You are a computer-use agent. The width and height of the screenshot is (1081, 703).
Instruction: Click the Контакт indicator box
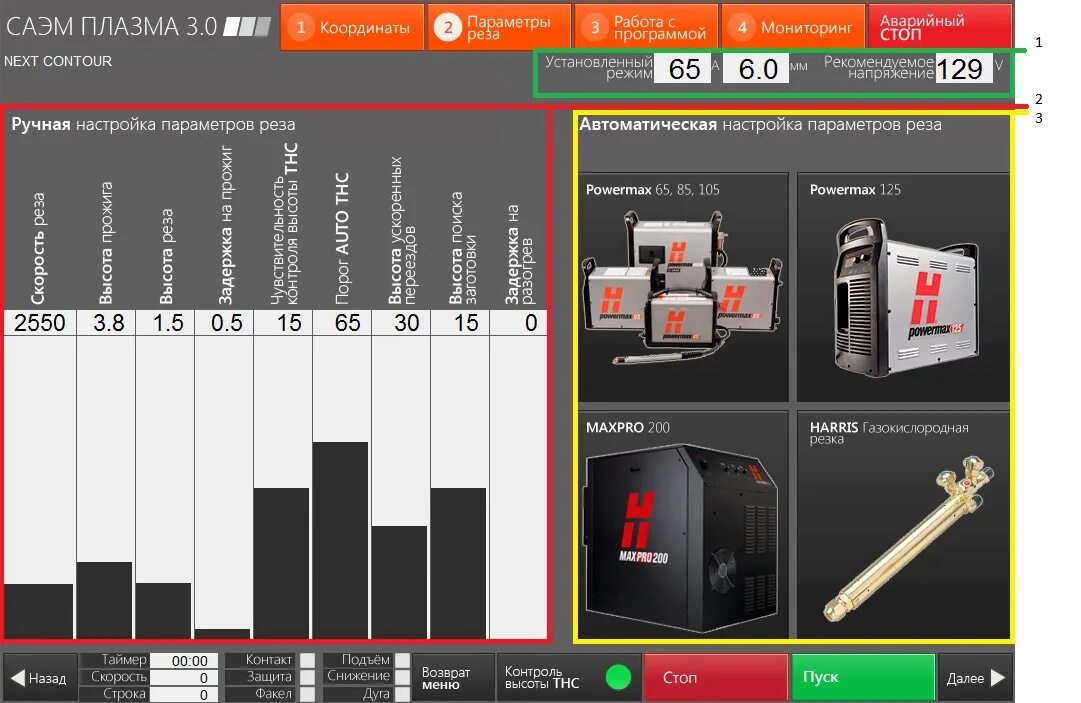[x=307, y=660]
